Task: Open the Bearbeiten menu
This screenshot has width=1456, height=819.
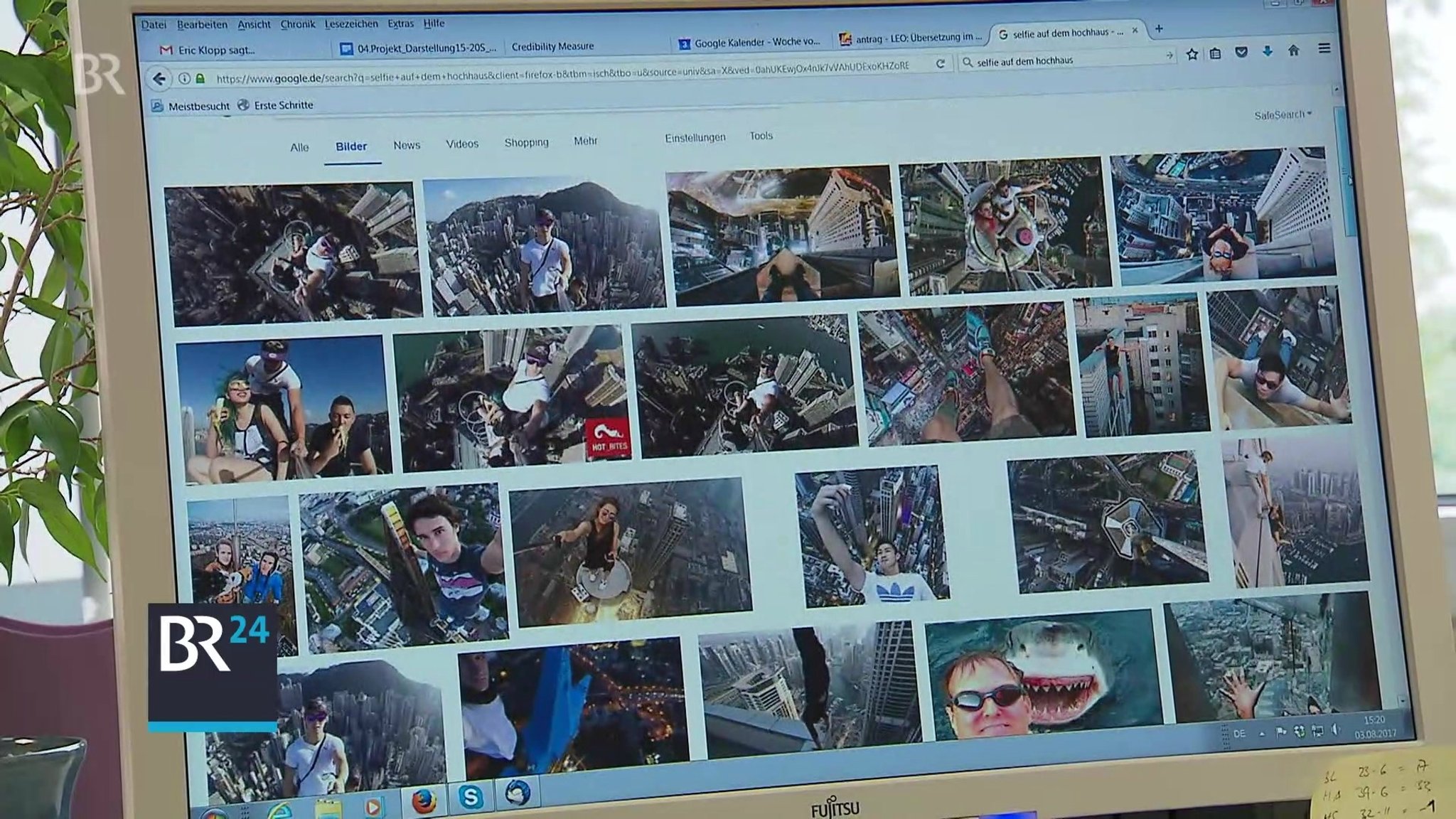Action: click(203, 24)
